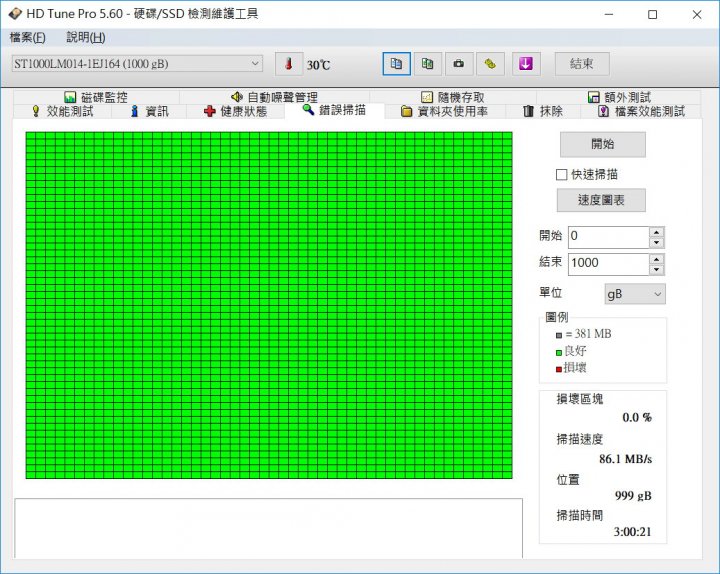The width and height of the screenshot is (720, 574).
Task: Switch to the 額外測試 tab
Action: point(619,97)
